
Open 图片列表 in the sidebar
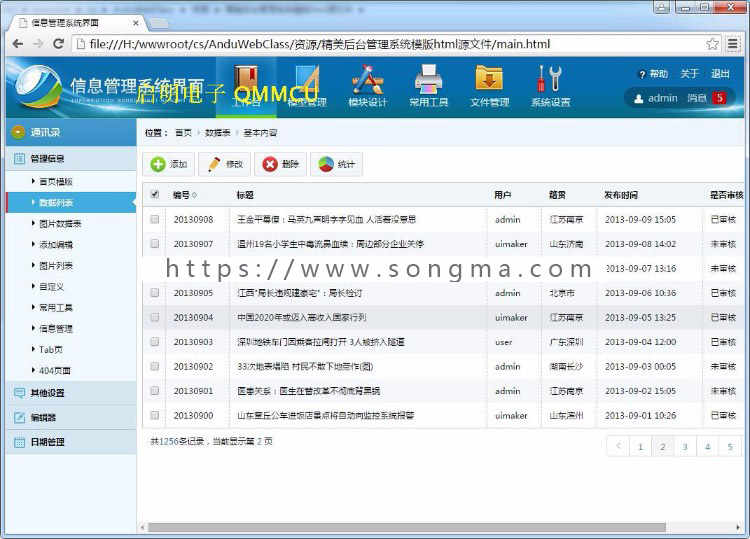point(55,265)
